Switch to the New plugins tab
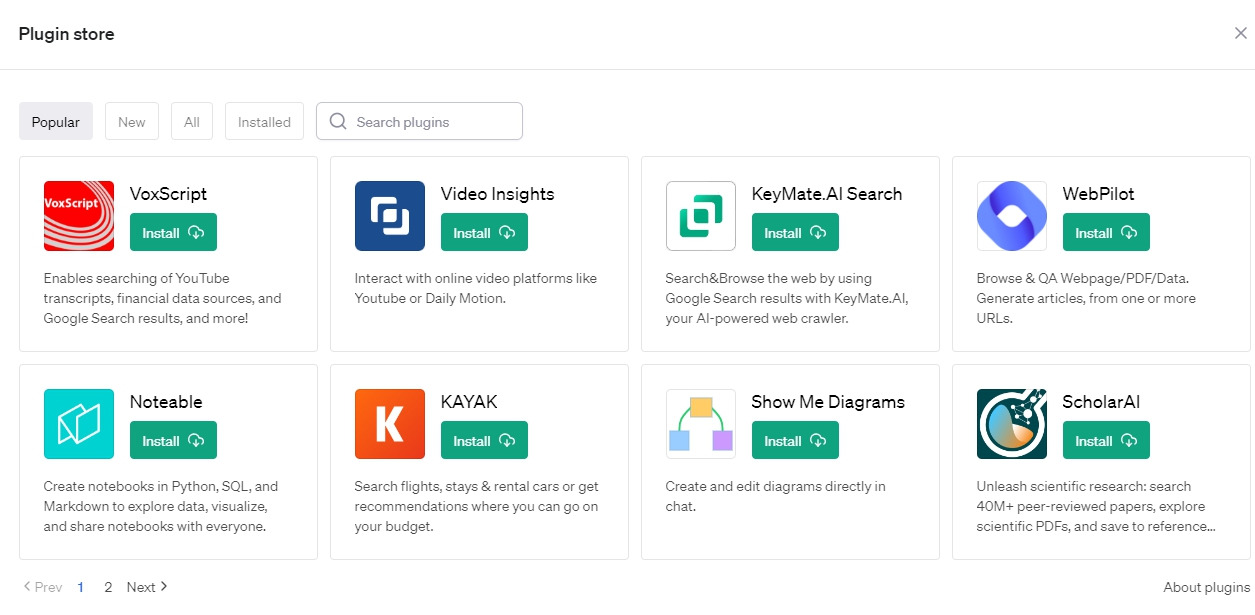This screenshot has height=615, width=1255. [x=132, y=122]
